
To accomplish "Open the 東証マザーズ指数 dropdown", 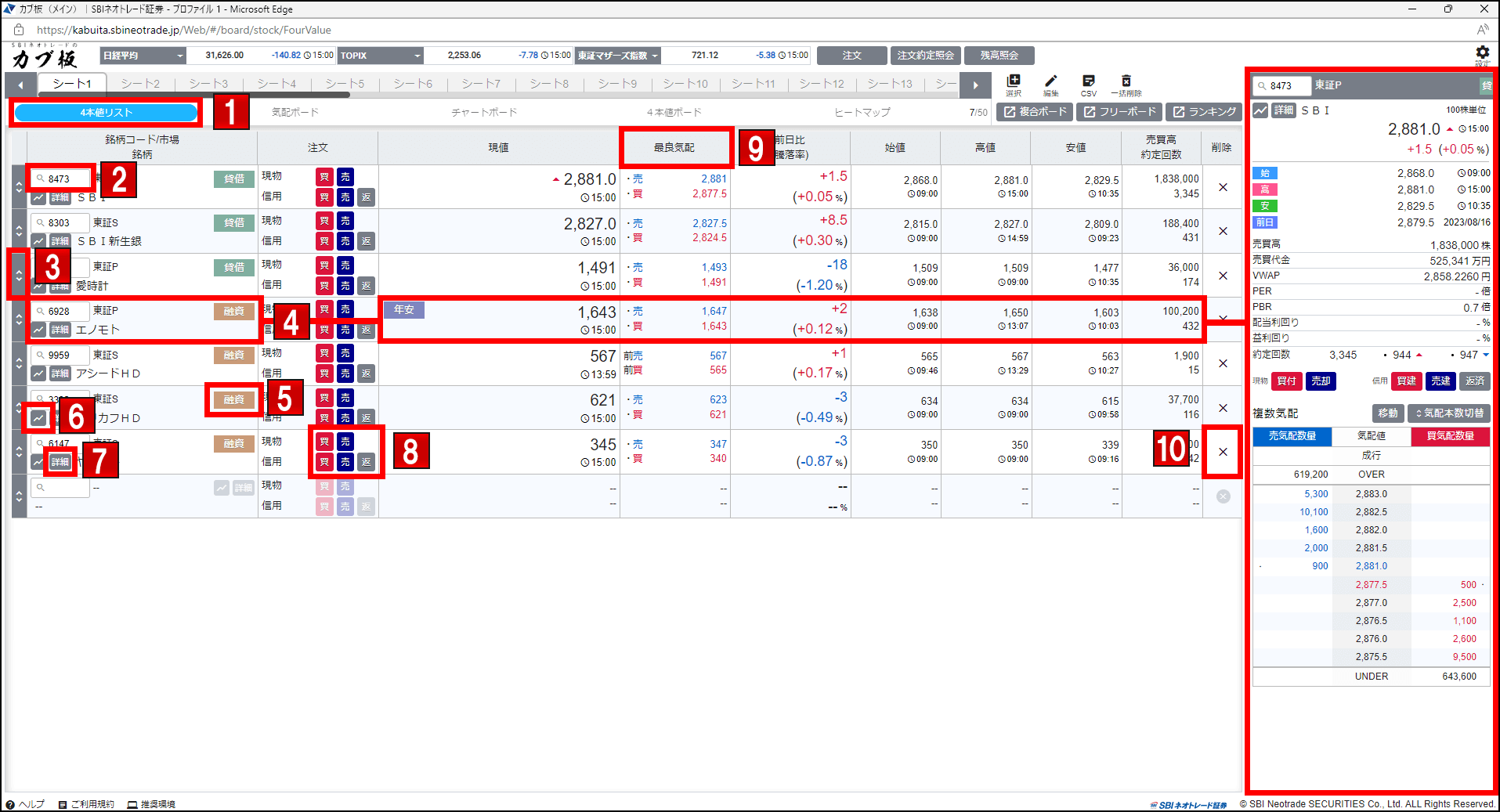I will pyautogui.click(x=618, y=56).
